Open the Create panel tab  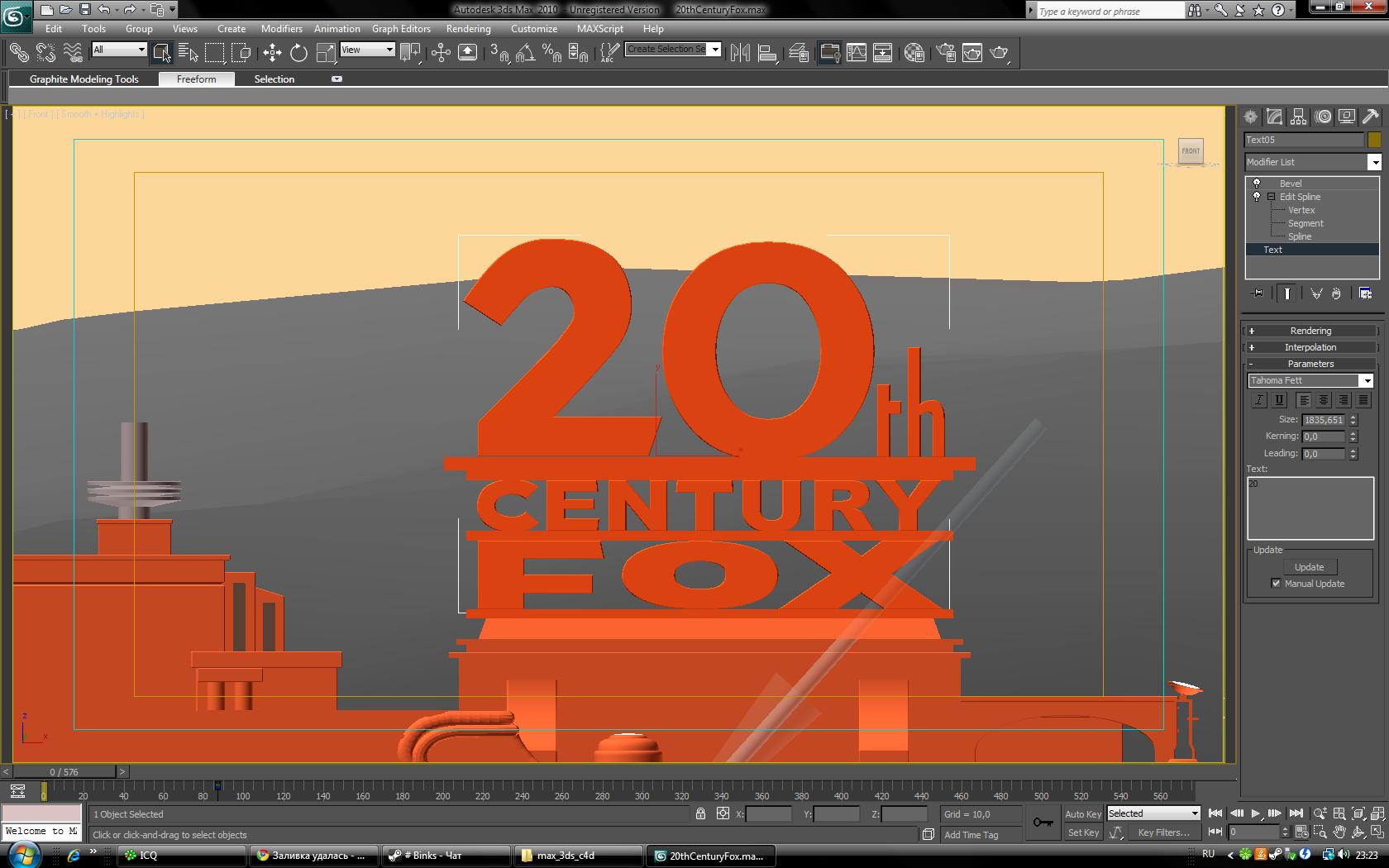(x=1251, y=117)
